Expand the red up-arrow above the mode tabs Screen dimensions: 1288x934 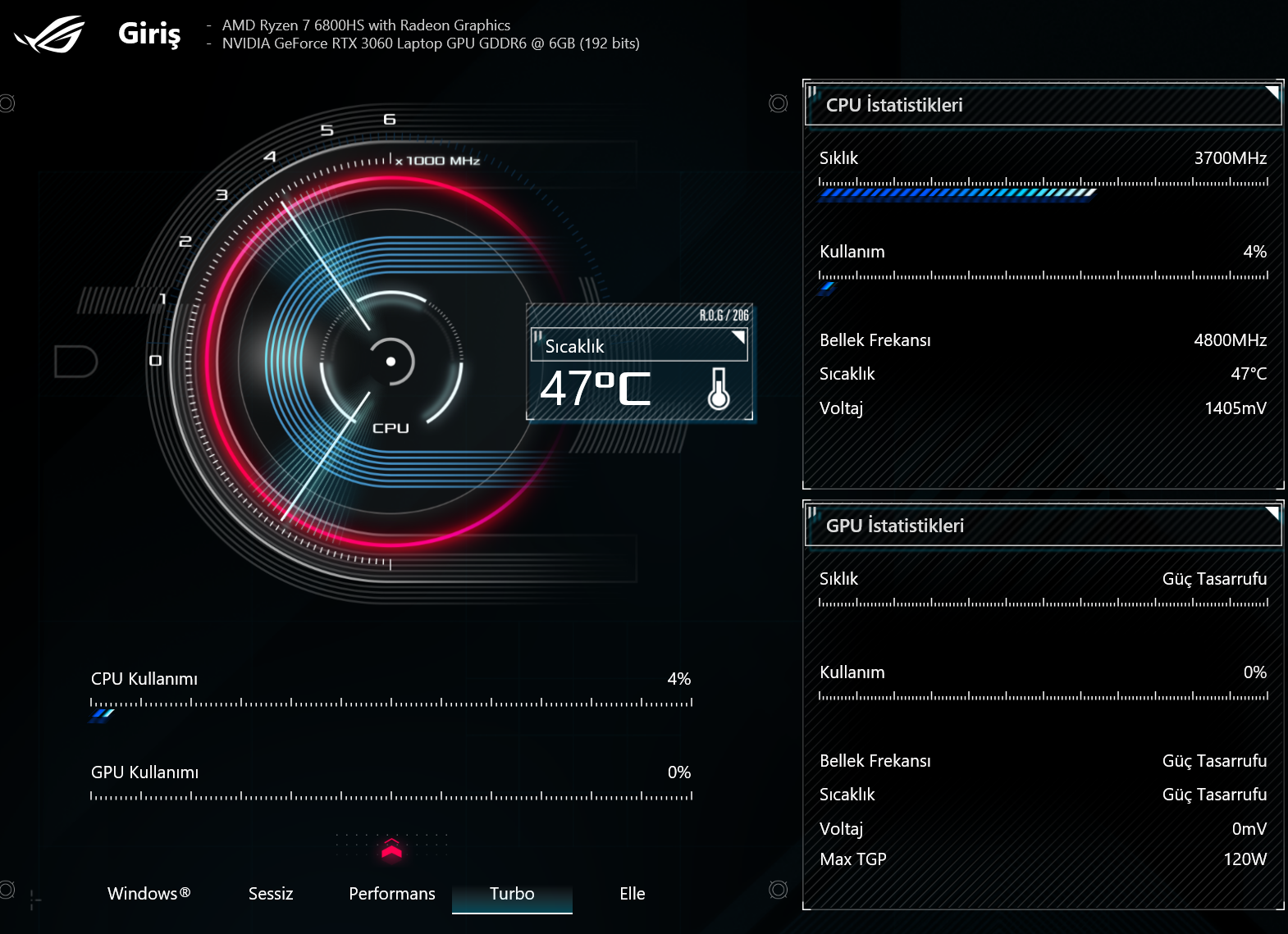[391, 849]
